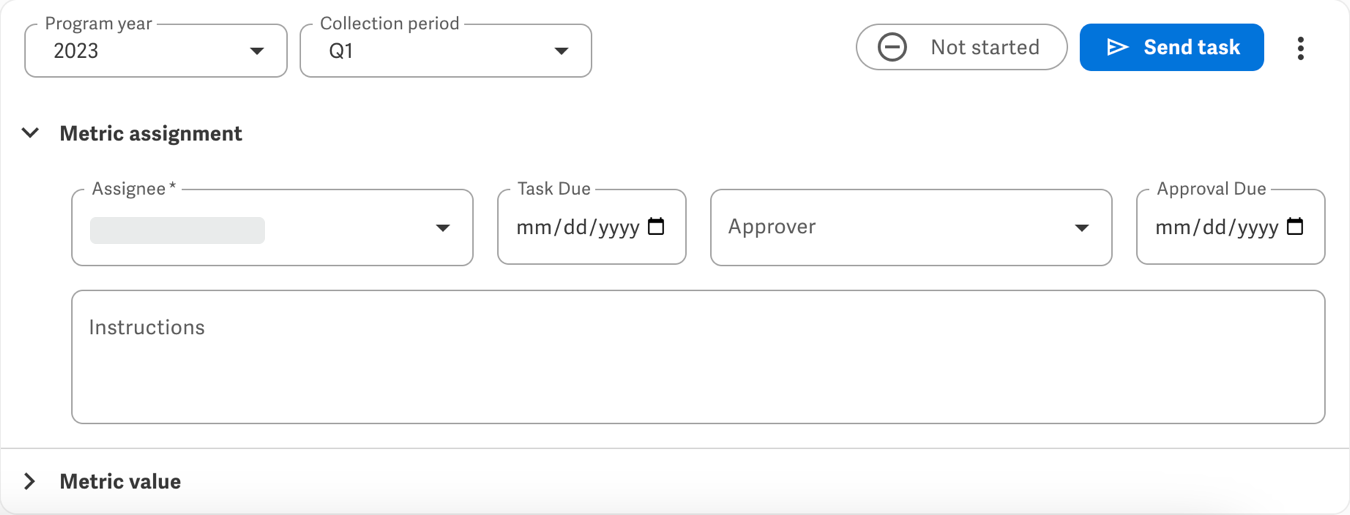
Task: Open the Assignee dropdown arrow
Action: 443,228
